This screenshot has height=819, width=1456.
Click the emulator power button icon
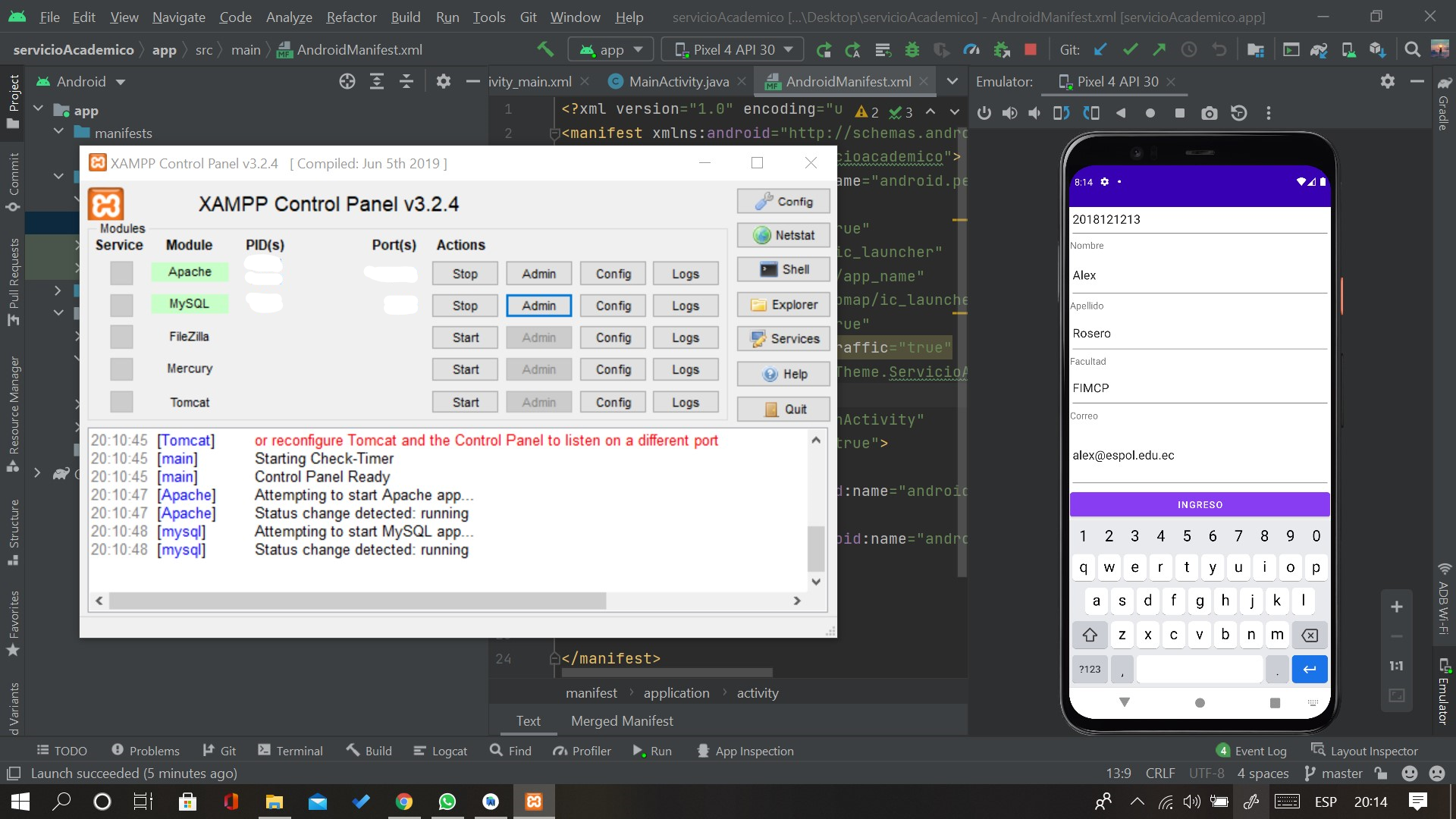[x=984, y=113]
